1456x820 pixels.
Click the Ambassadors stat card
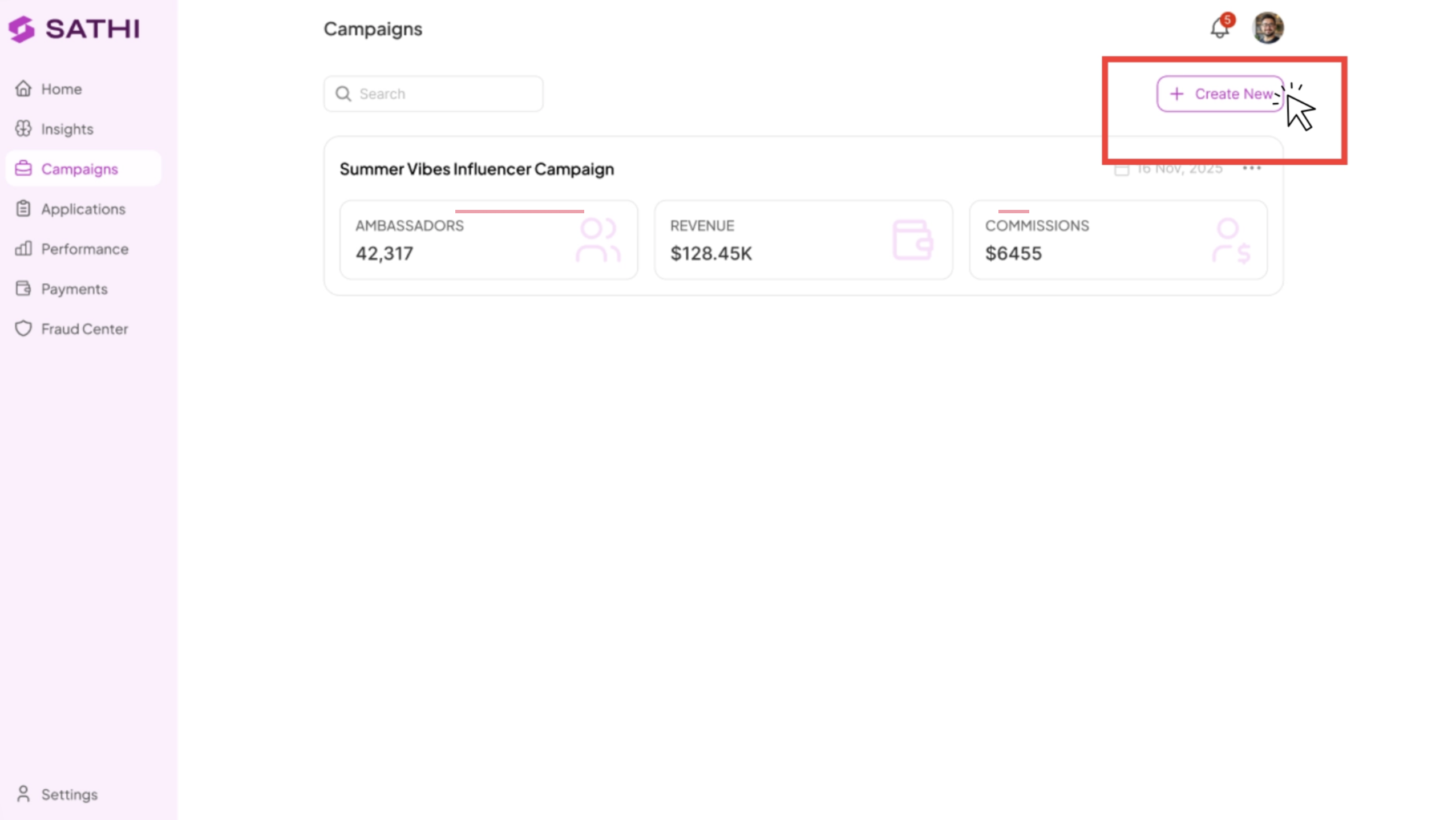[x=488, y=239]
